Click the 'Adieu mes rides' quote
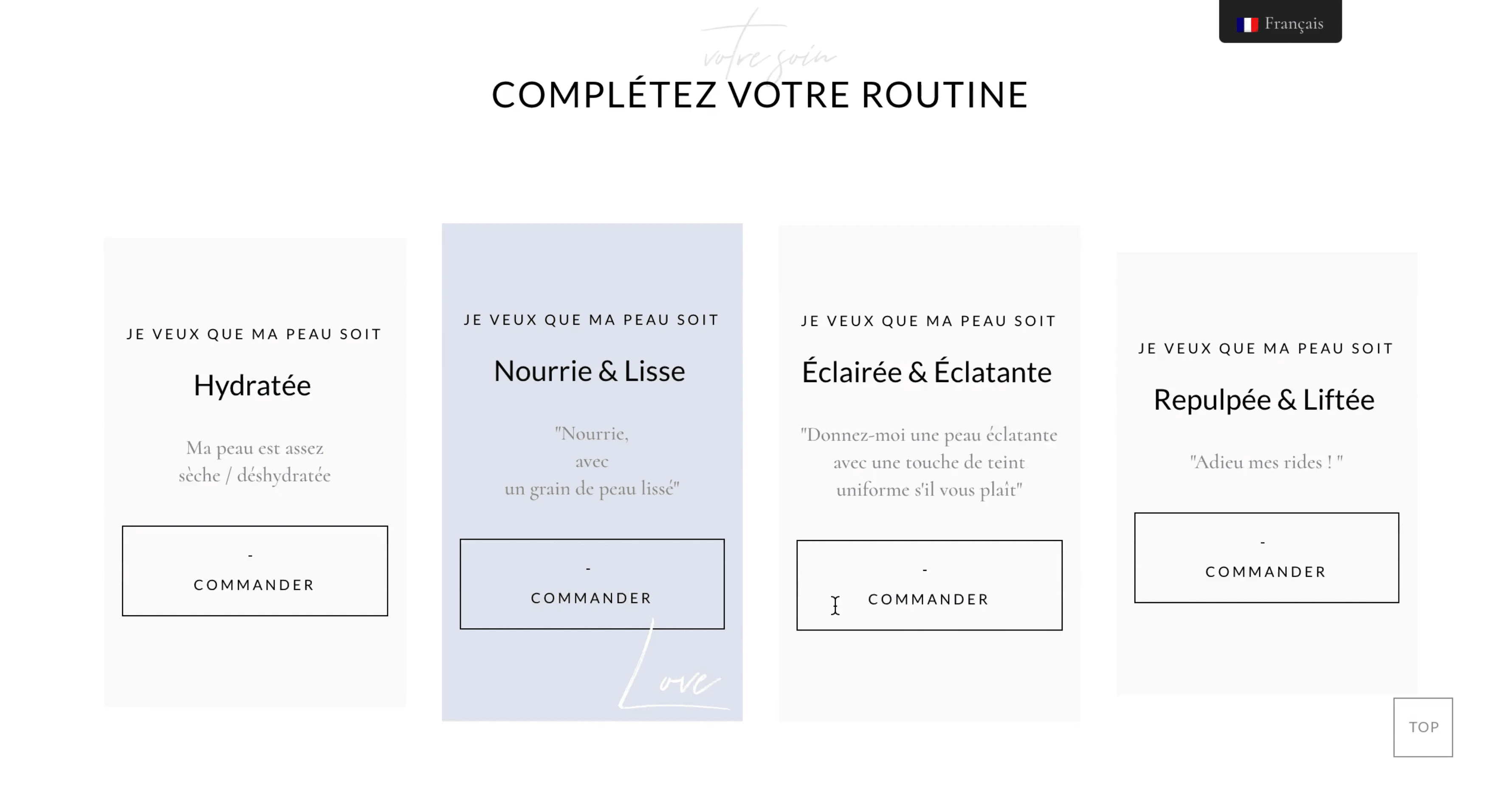Viewport: 1512px width, 810px height. (x=1266, y=462)
